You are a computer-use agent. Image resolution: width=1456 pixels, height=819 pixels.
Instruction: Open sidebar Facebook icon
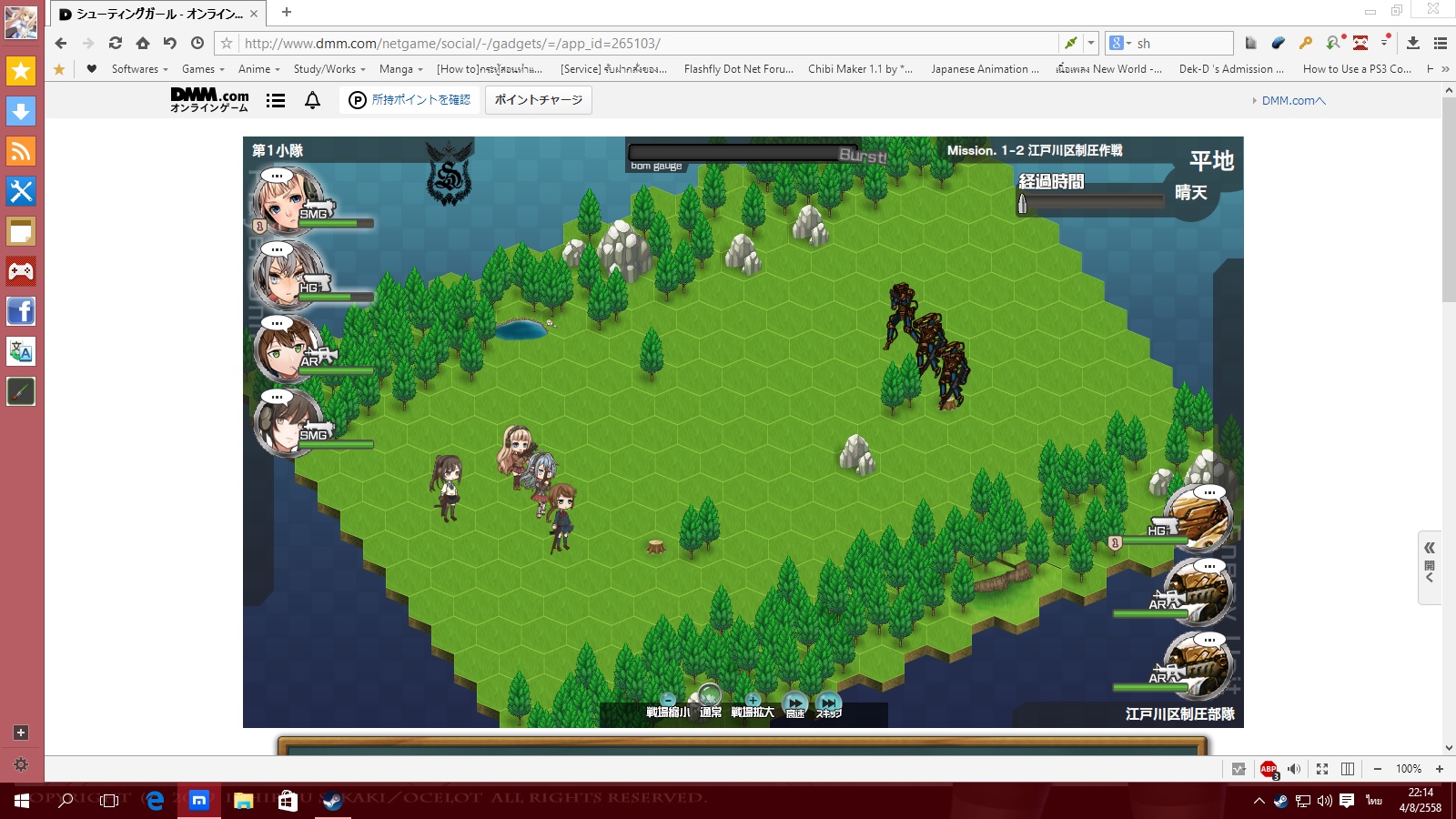point(21,311)
